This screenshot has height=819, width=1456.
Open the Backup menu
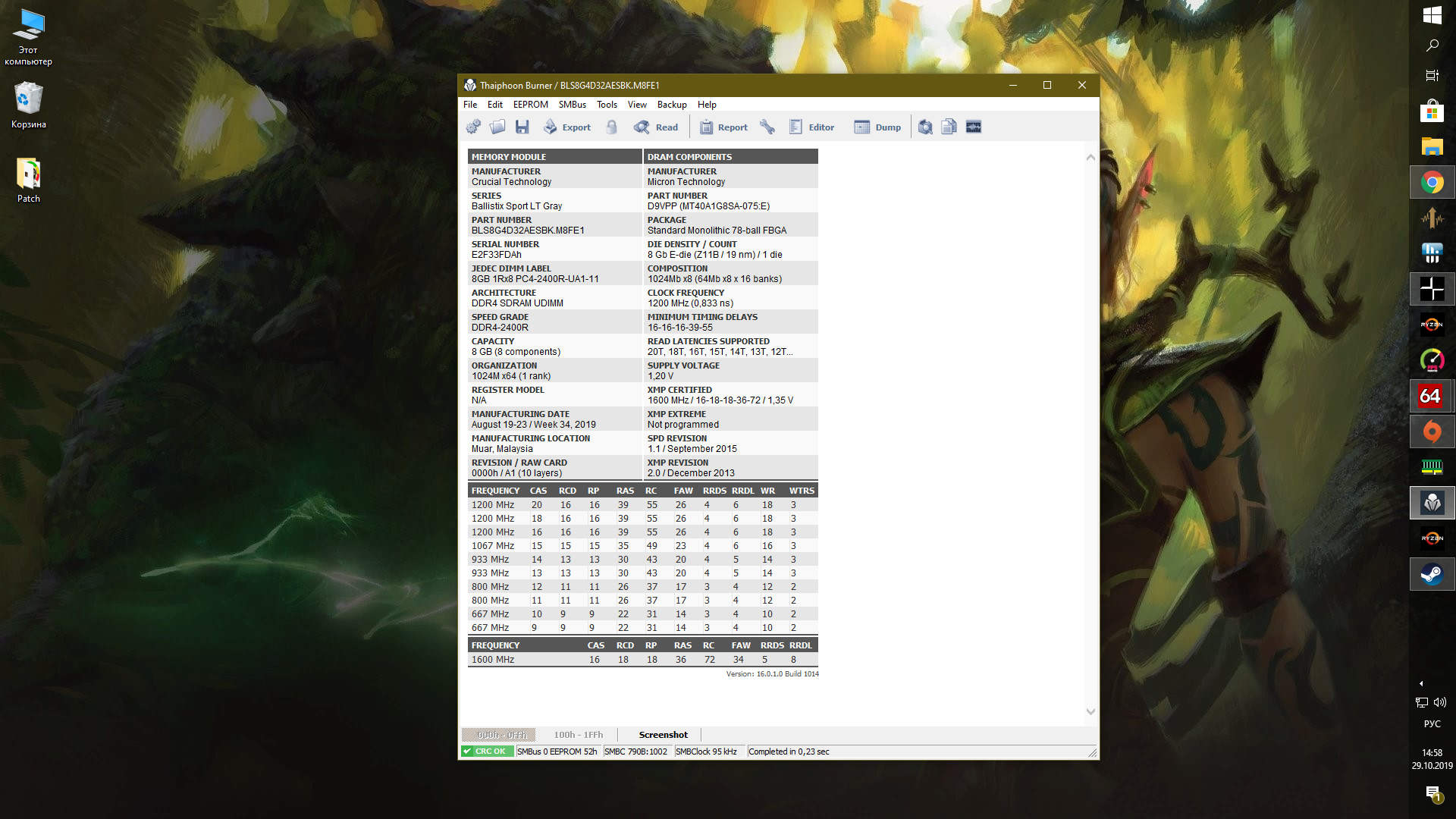pos(672,105)
